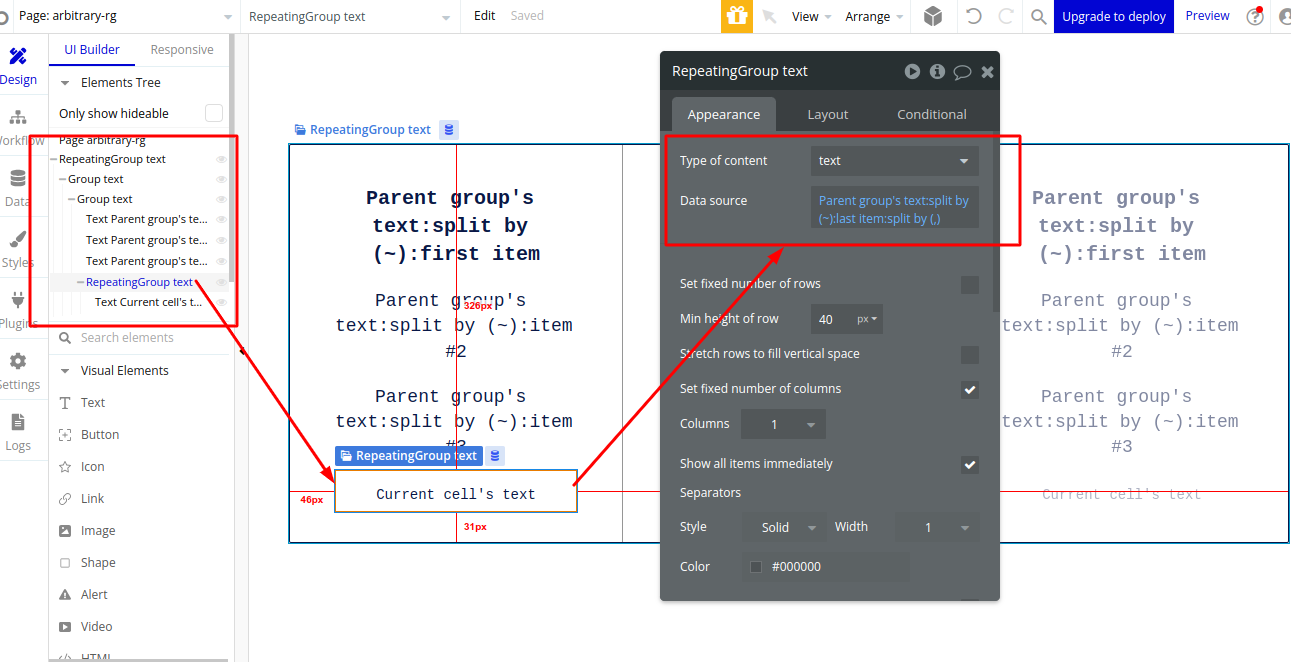
Task: Pick the Shape visual element
Action: [x=98, y=562]
